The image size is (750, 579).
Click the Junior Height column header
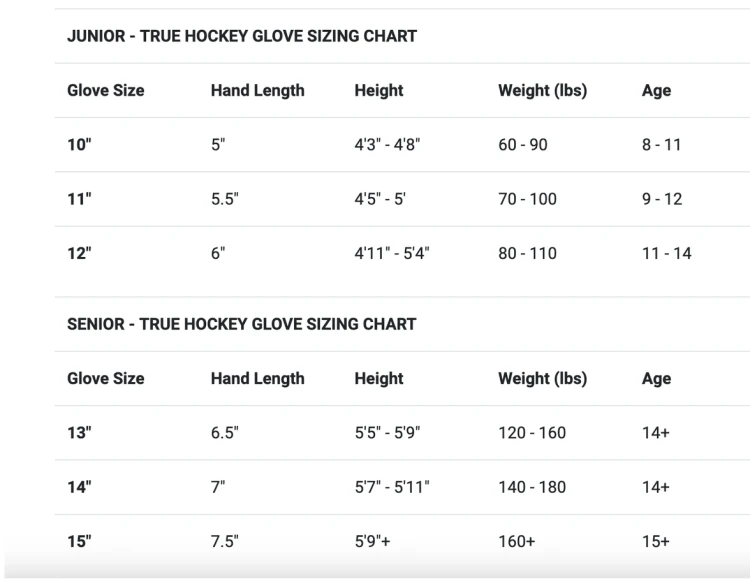(379, 90)
